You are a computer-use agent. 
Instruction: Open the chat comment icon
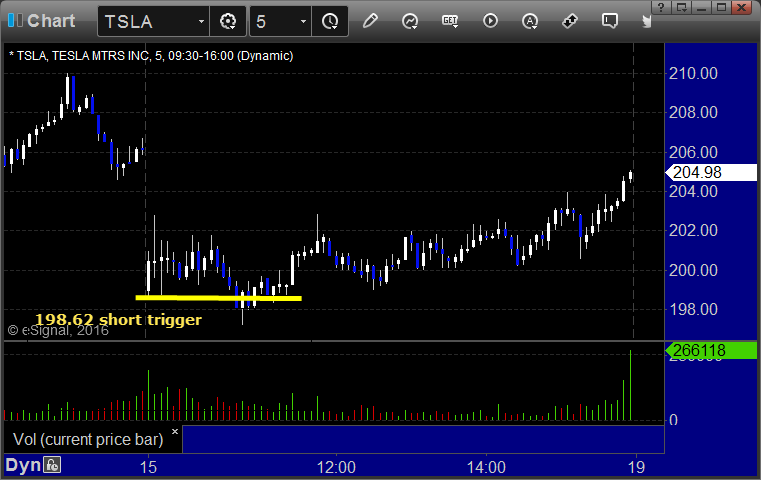610,21
